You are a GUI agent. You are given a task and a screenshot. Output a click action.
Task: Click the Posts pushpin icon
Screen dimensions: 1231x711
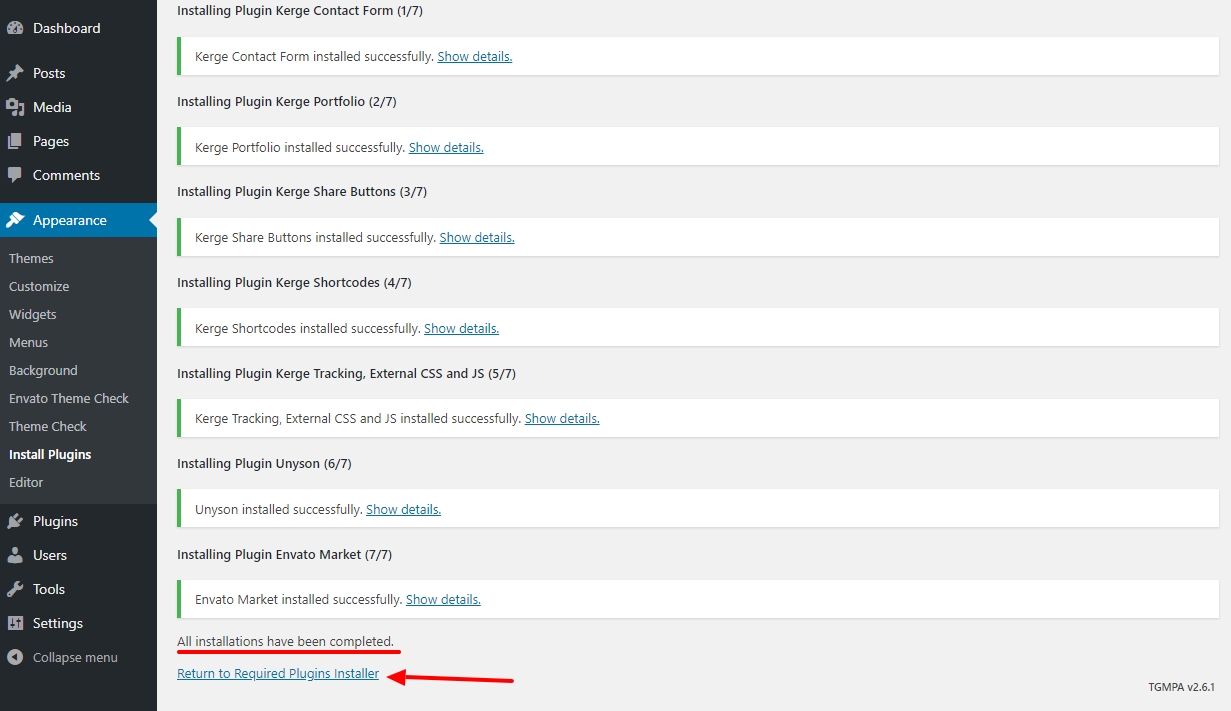click(x=15, y=73)
